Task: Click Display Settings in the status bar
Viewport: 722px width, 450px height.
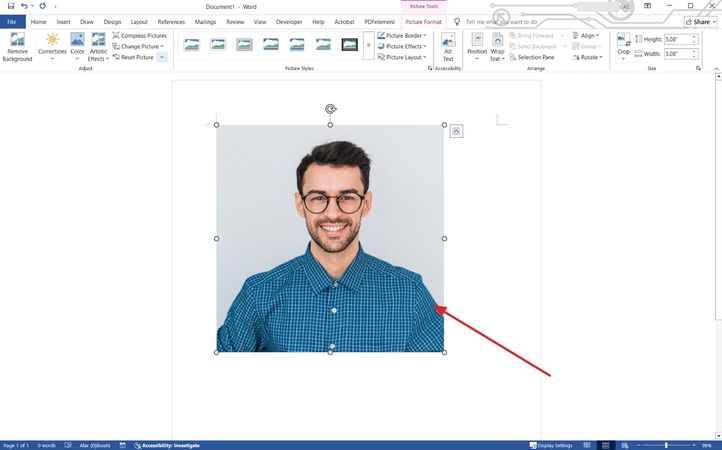Action: tap(551, 445)
